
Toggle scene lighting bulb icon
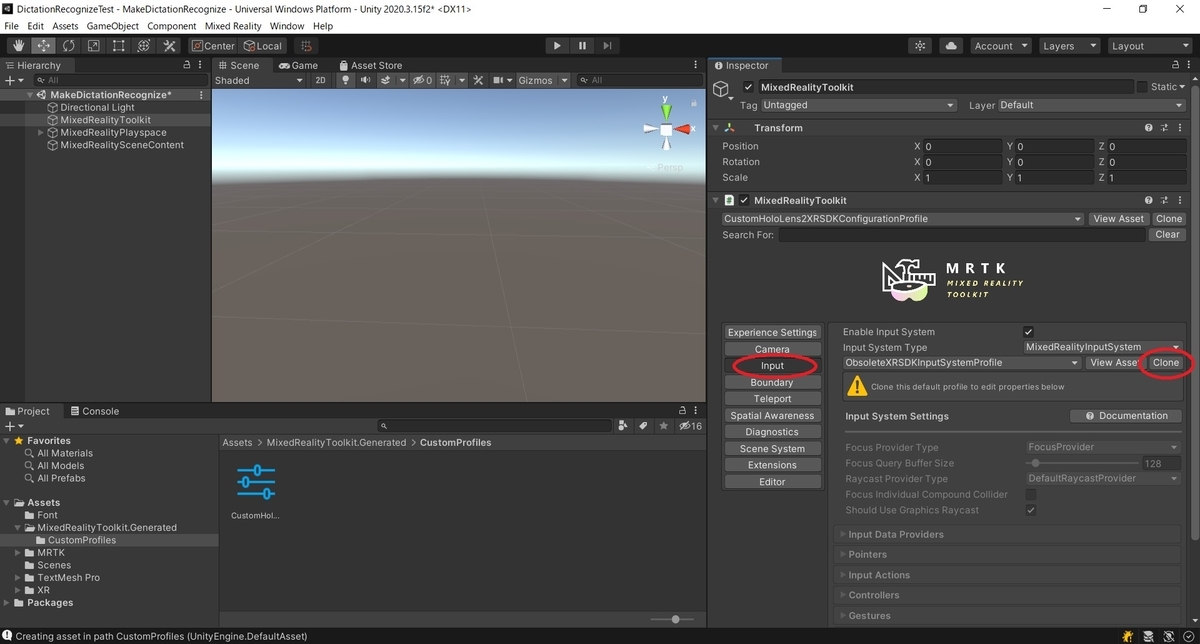coord(346,80)
